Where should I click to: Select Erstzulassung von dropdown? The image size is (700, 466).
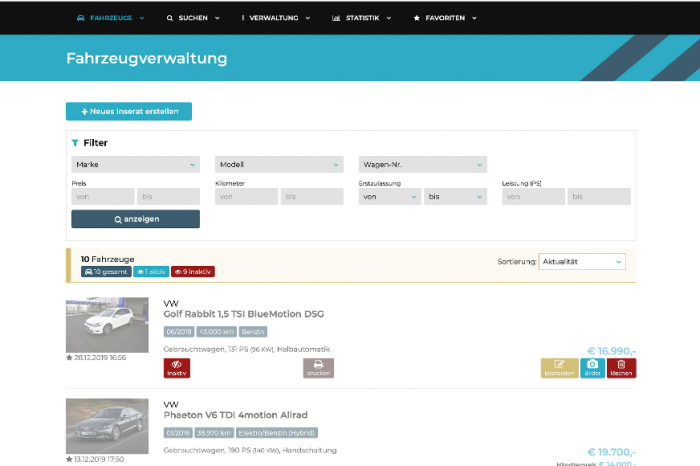pos(390,197)
